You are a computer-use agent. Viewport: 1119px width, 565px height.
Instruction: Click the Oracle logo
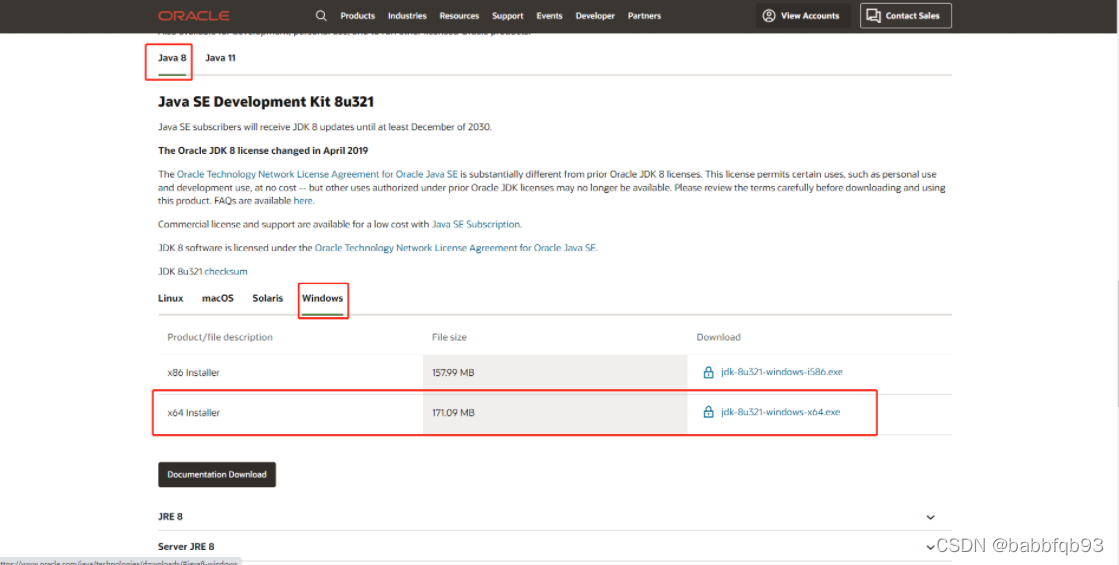point(193,16)
